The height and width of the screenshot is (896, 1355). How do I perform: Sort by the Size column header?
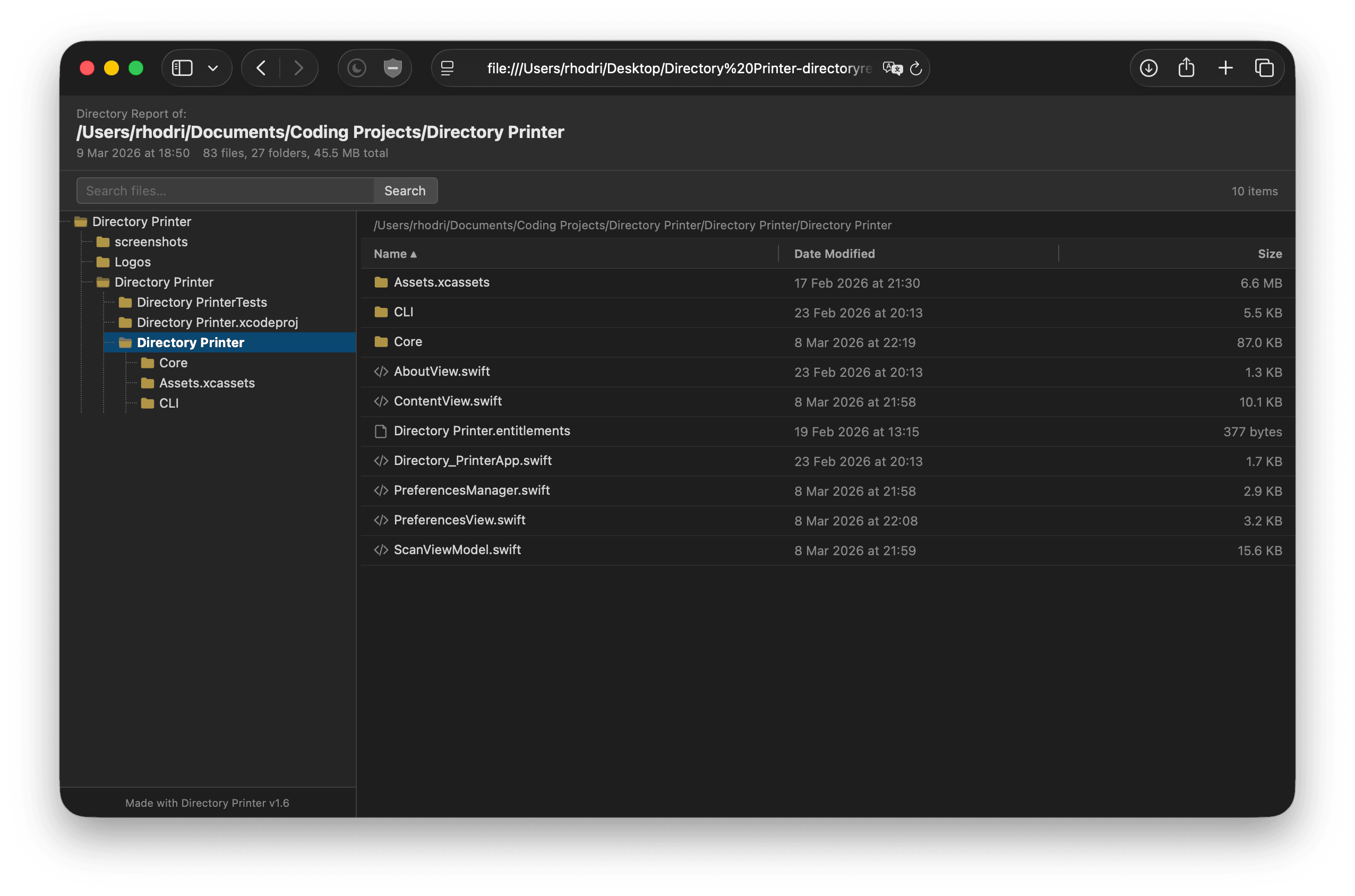point(1270,254)
